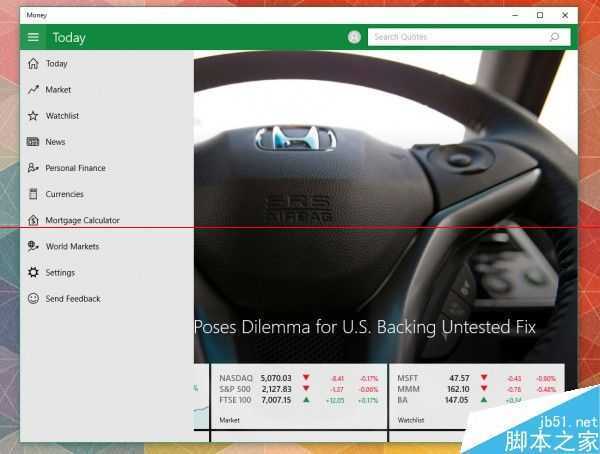Click the Mortgage Calculator house icon
The height and width of the screenshot is (454, 600).
[x=33, y=220]
